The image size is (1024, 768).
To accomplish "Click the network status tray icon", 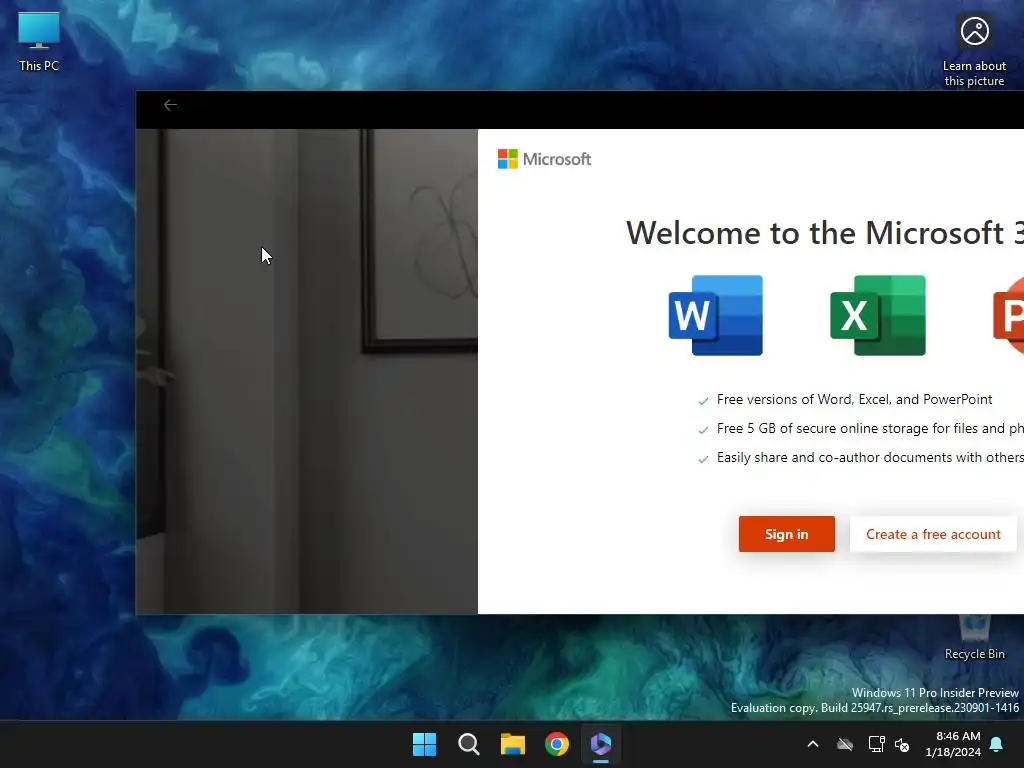I will click(x=876, y=744).
